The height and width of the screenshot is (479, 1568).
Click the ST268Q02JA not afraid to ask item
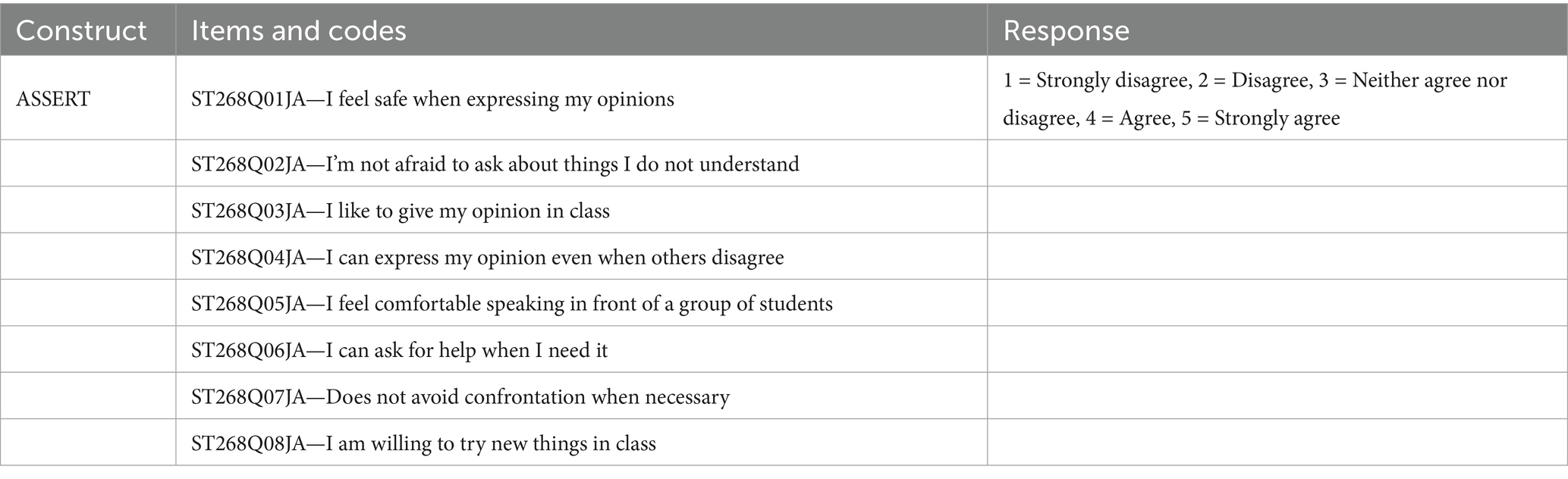click(x=495, y=164)
